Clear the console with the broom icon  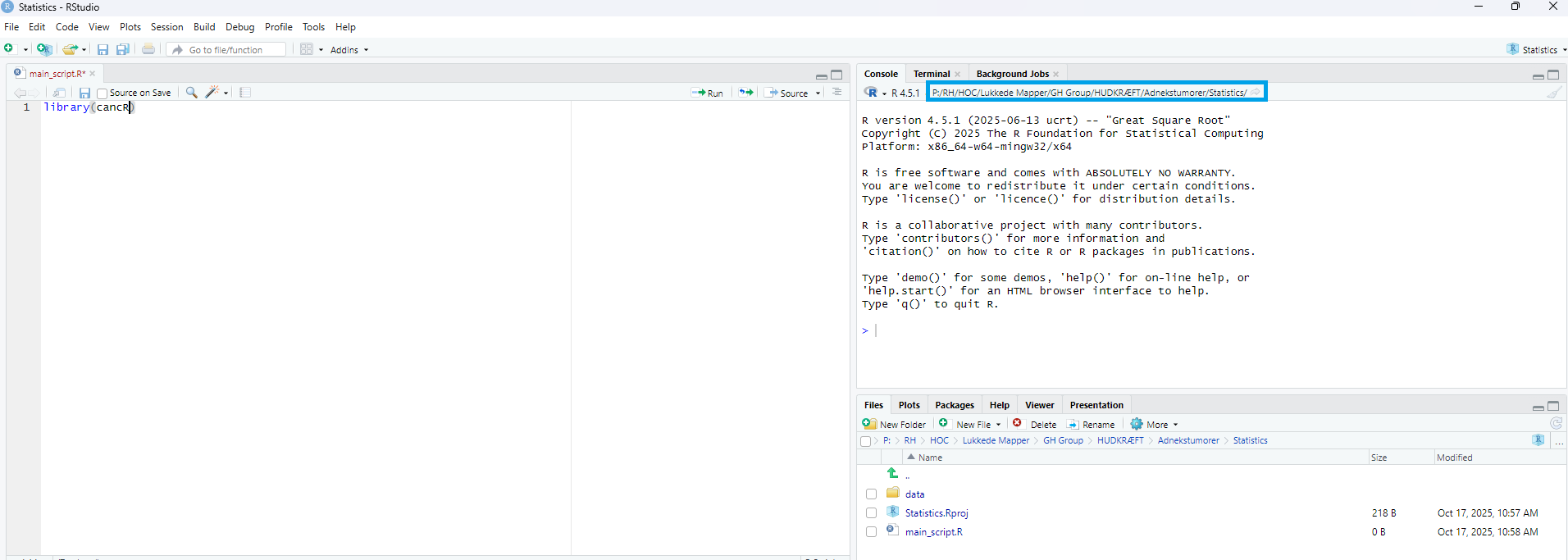click(x=1553, y=93)
